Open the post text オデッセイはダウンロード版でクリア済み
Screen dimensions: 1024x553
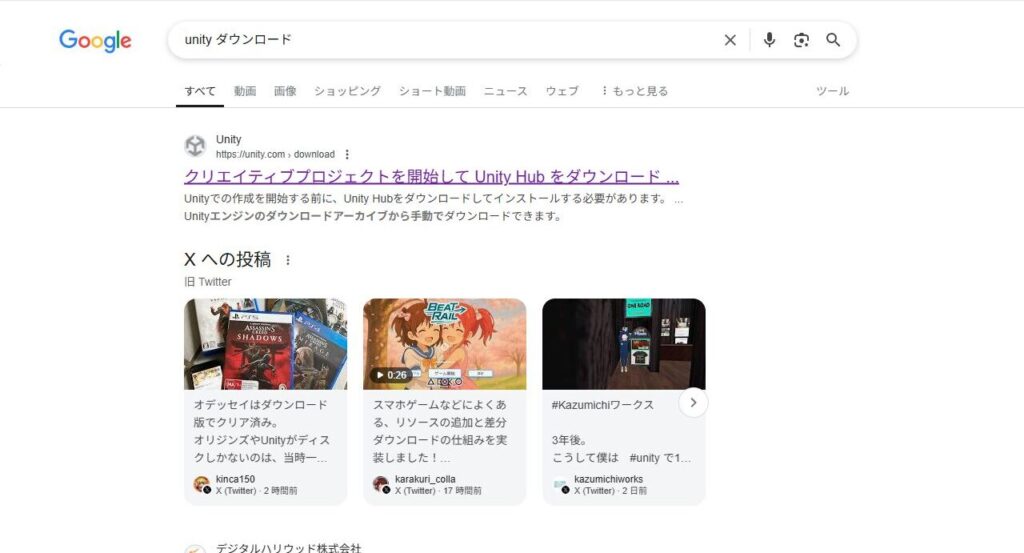(x=261, y=431)
